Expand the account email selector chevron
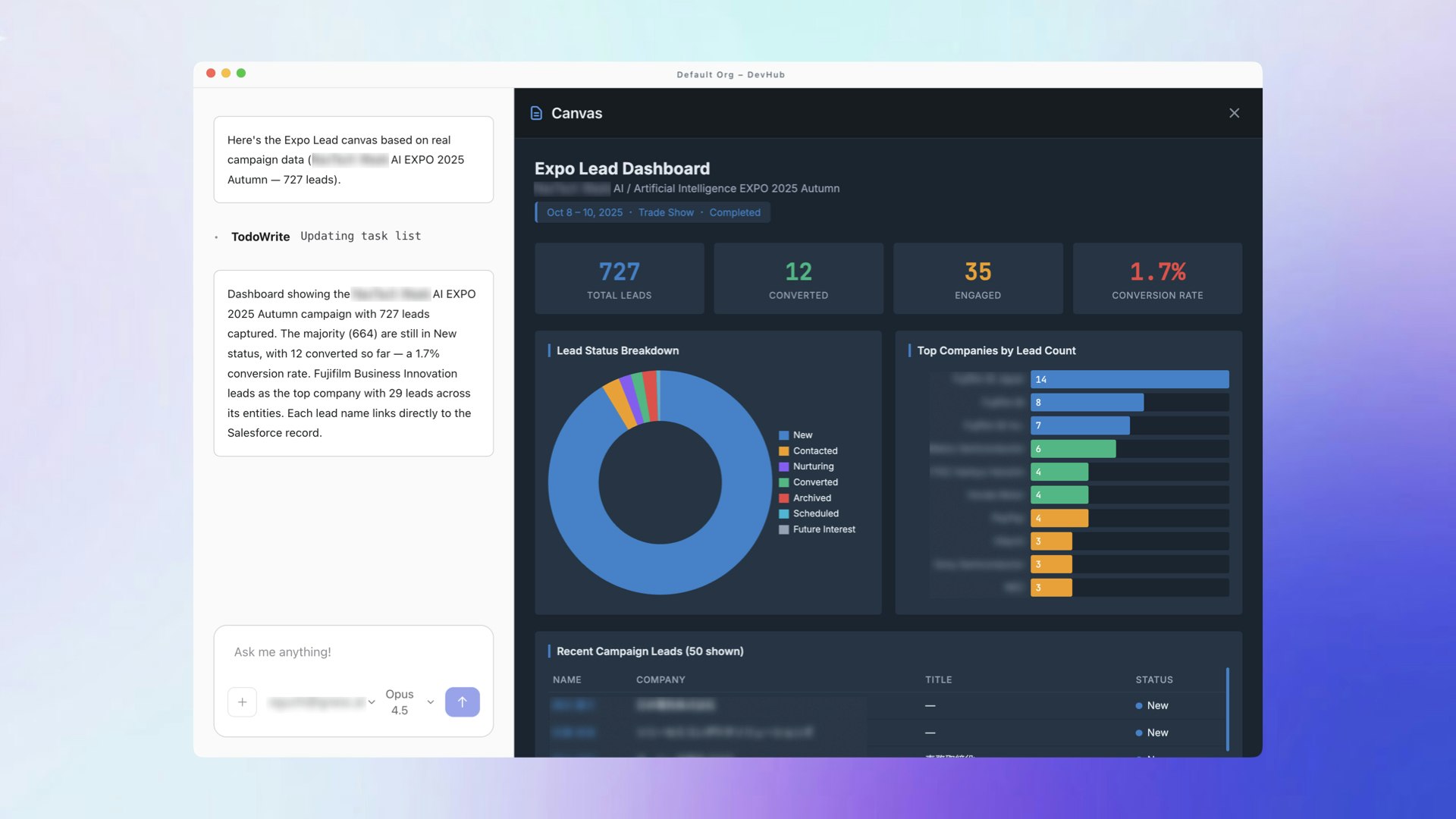The height and width of the screenshot is (819, 1456). tap(372, 702)
